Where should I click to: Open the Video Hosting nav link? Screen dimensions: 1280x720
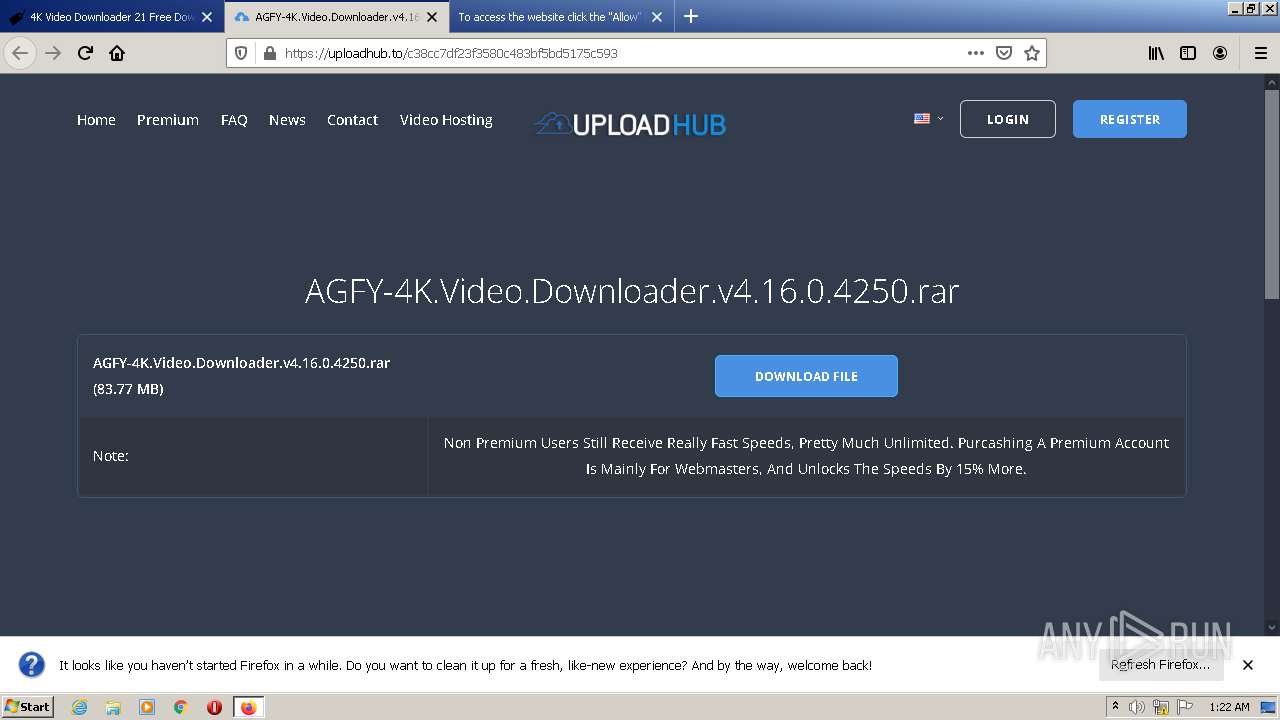(x=446, y=119)
